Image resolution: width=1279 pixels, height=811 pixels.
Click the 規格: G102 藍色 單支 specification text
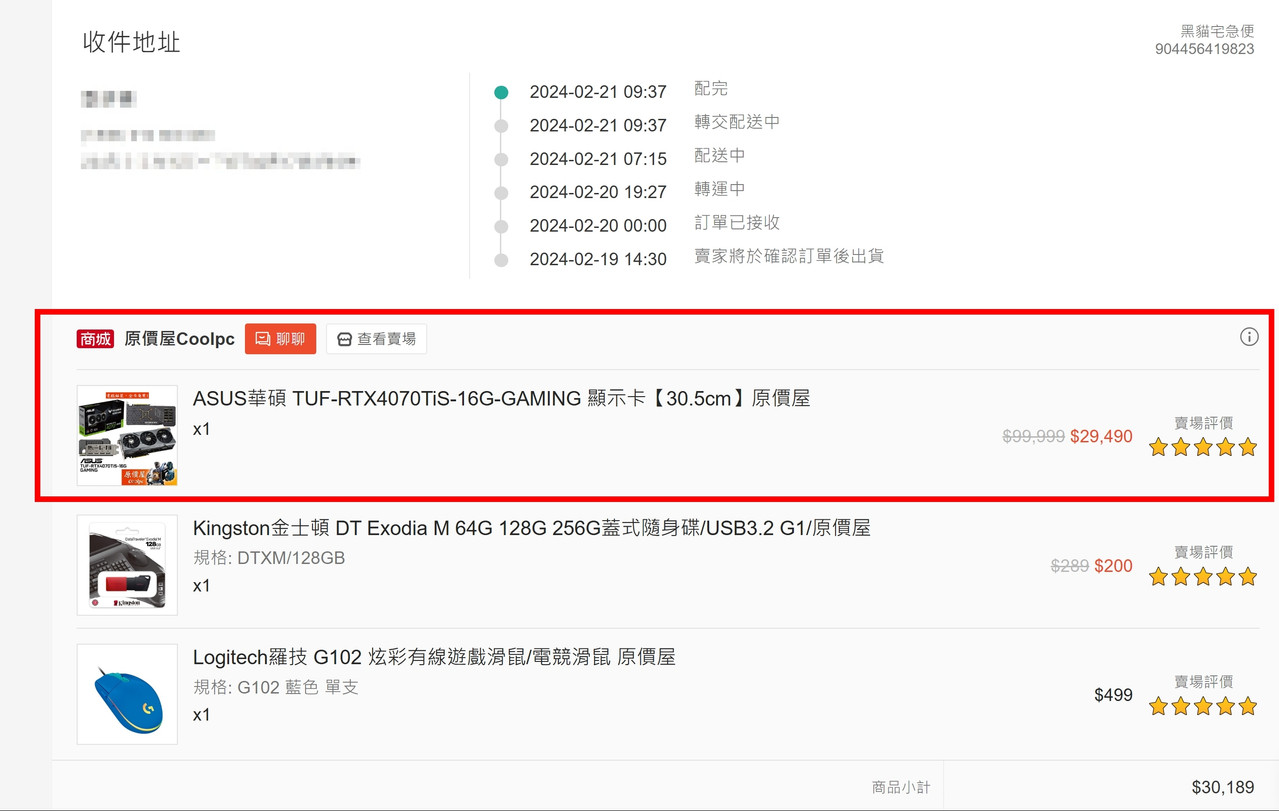pos(276,687)
